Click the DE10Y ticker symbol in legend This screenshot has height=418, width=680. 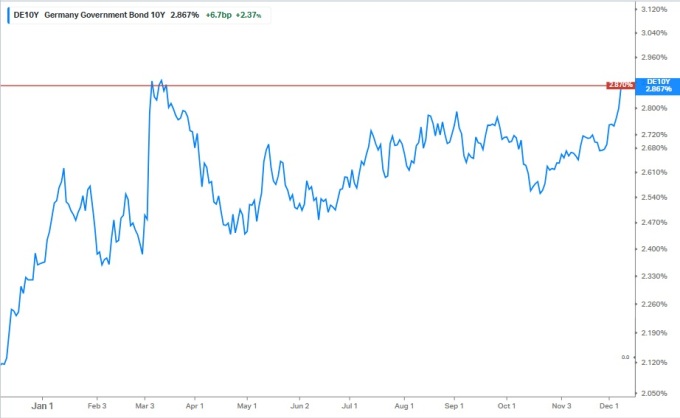click(26, 16)
